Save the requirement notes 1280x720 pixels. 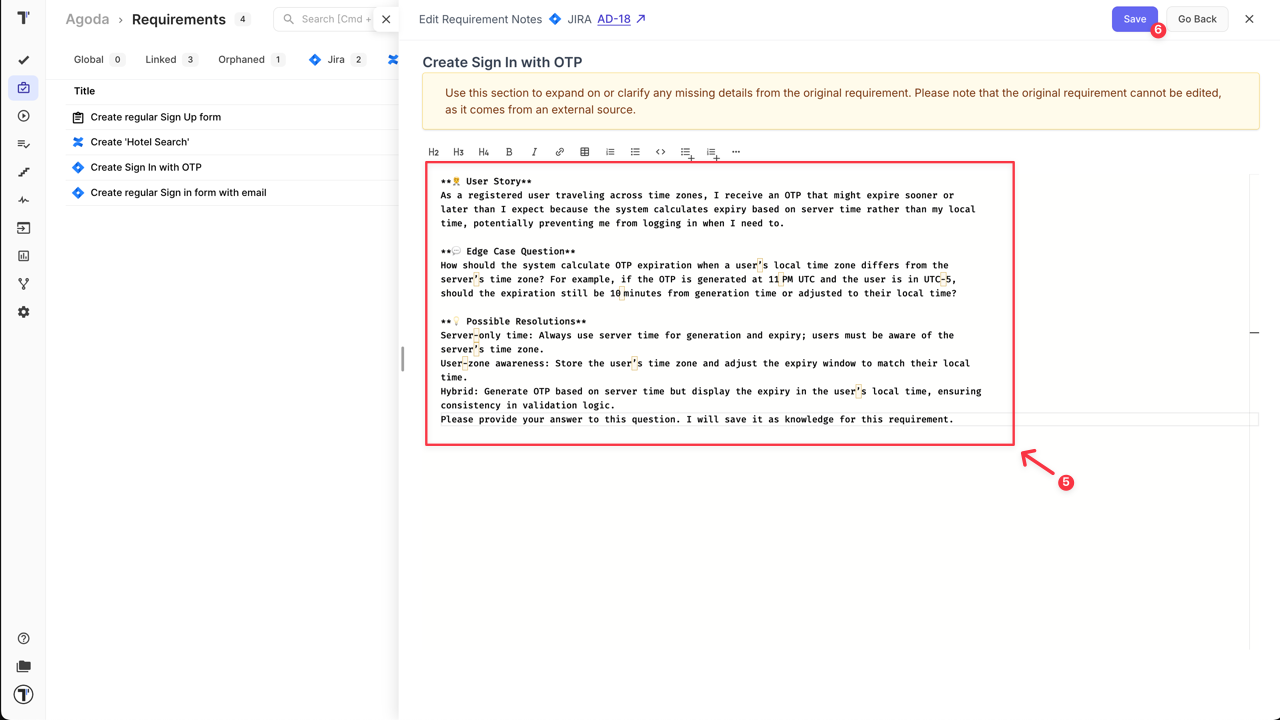[x=1134, y=18]
